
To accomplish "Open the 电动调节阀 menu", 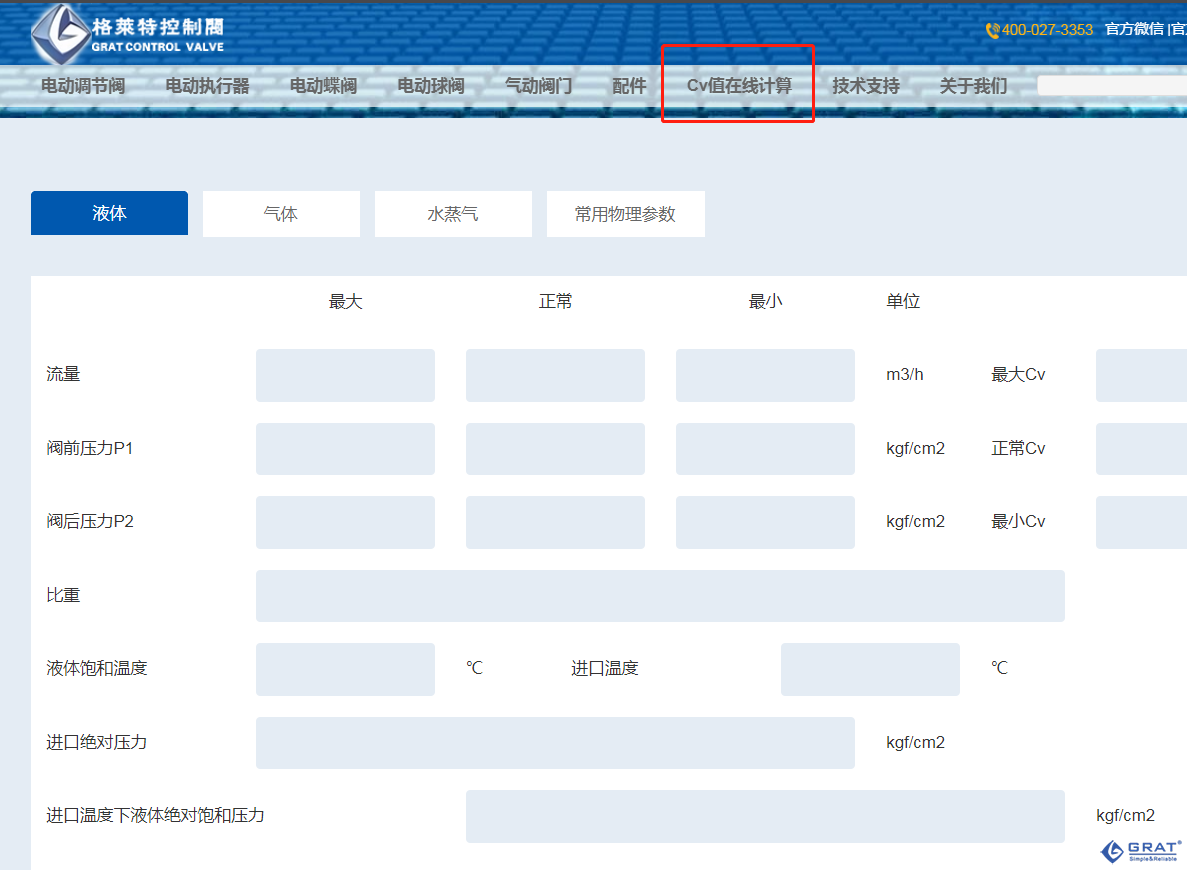I will click(x=83, y=86).
